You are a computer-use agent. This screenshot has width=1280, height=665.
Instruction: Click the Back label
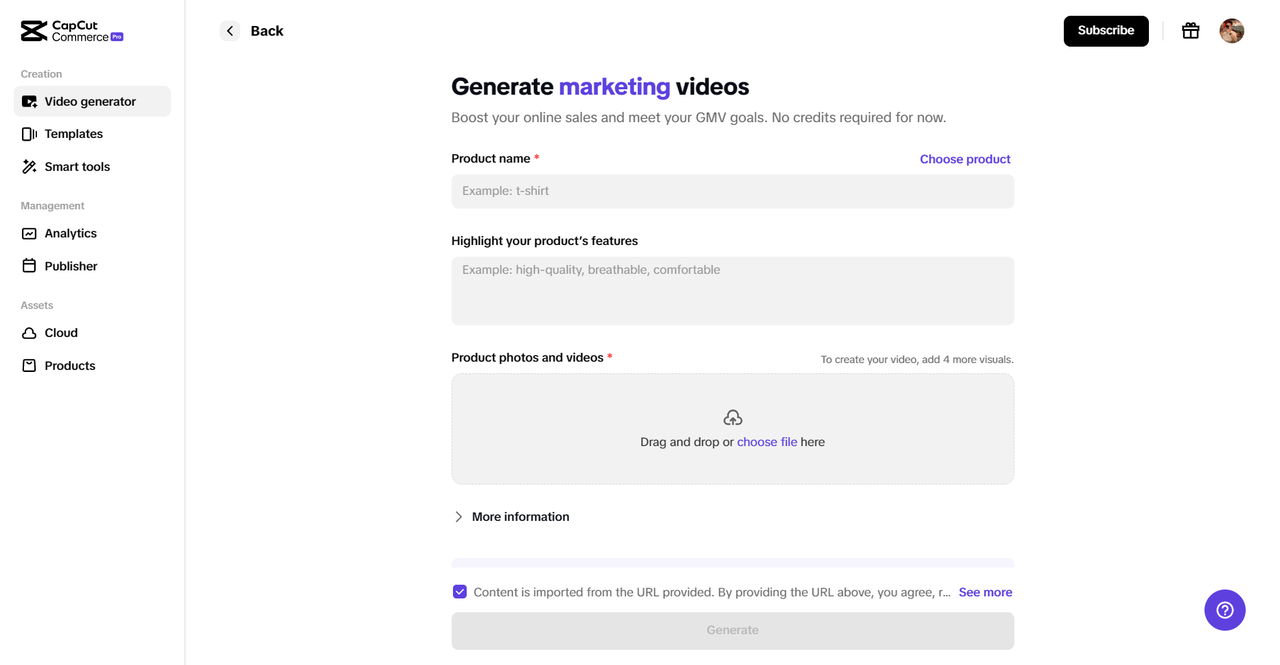pos(267,31)
